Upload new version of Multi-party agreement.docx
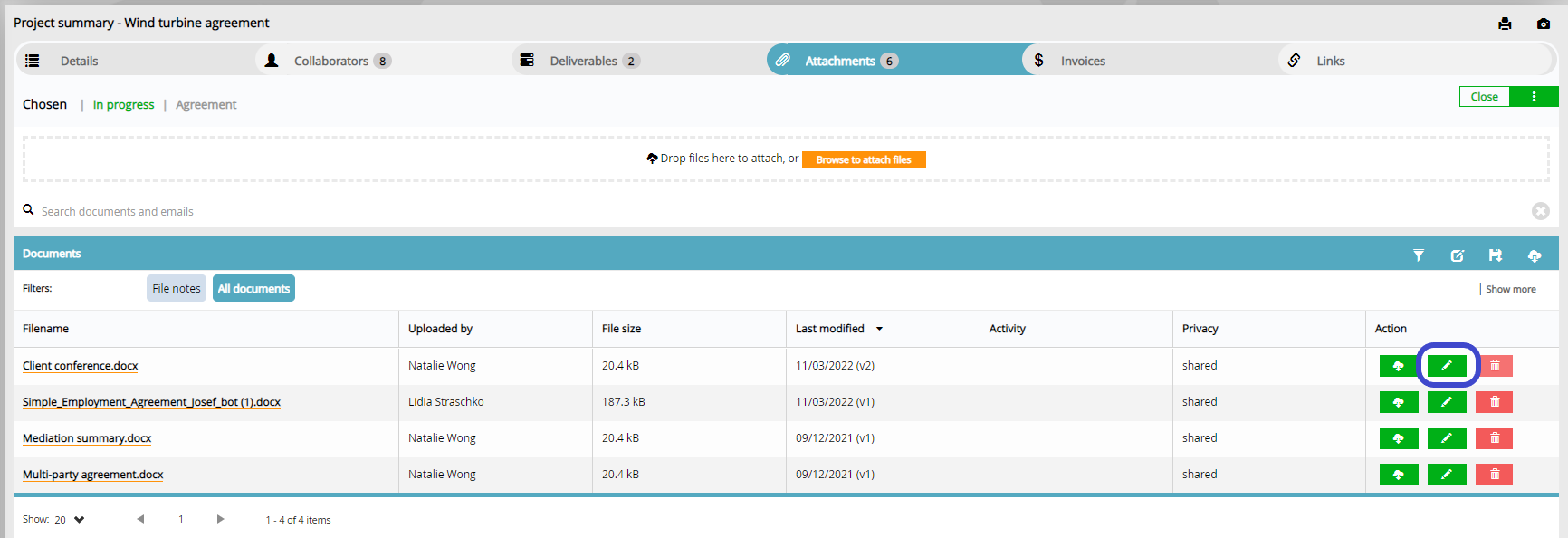1568x538 pixels. 1399,475
